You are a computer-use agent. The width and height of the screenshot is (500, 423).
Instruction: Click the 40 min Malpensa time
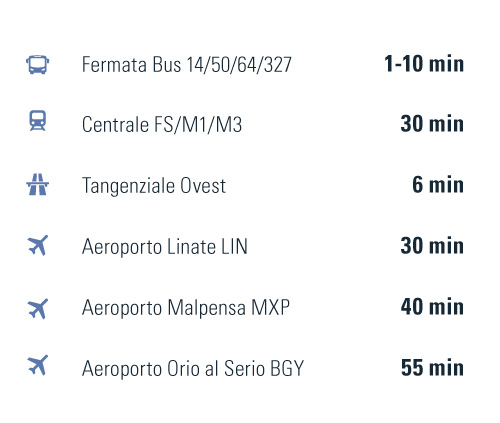pyautogui.click(x=432, y=307)
